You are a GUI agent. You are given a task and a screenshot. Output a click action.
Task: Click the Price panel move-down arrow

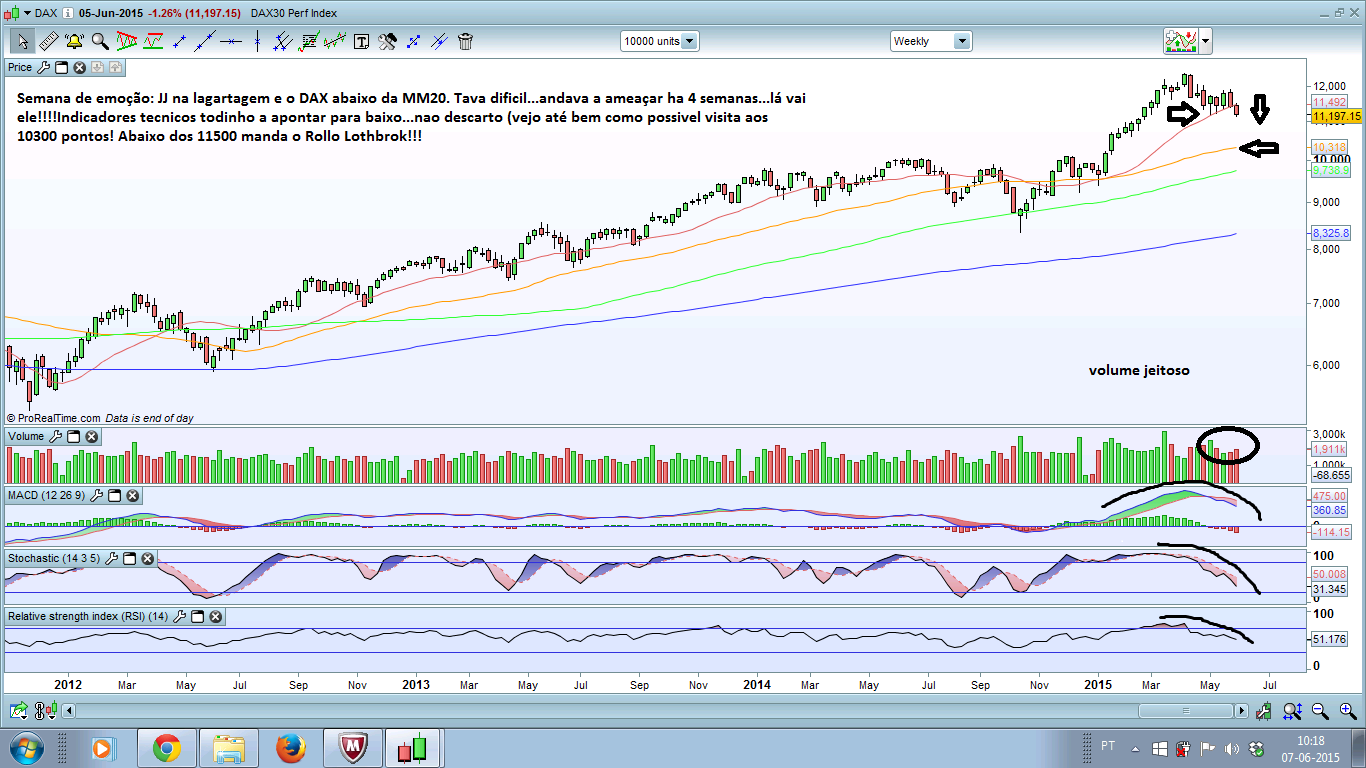[x=97, y=67]
